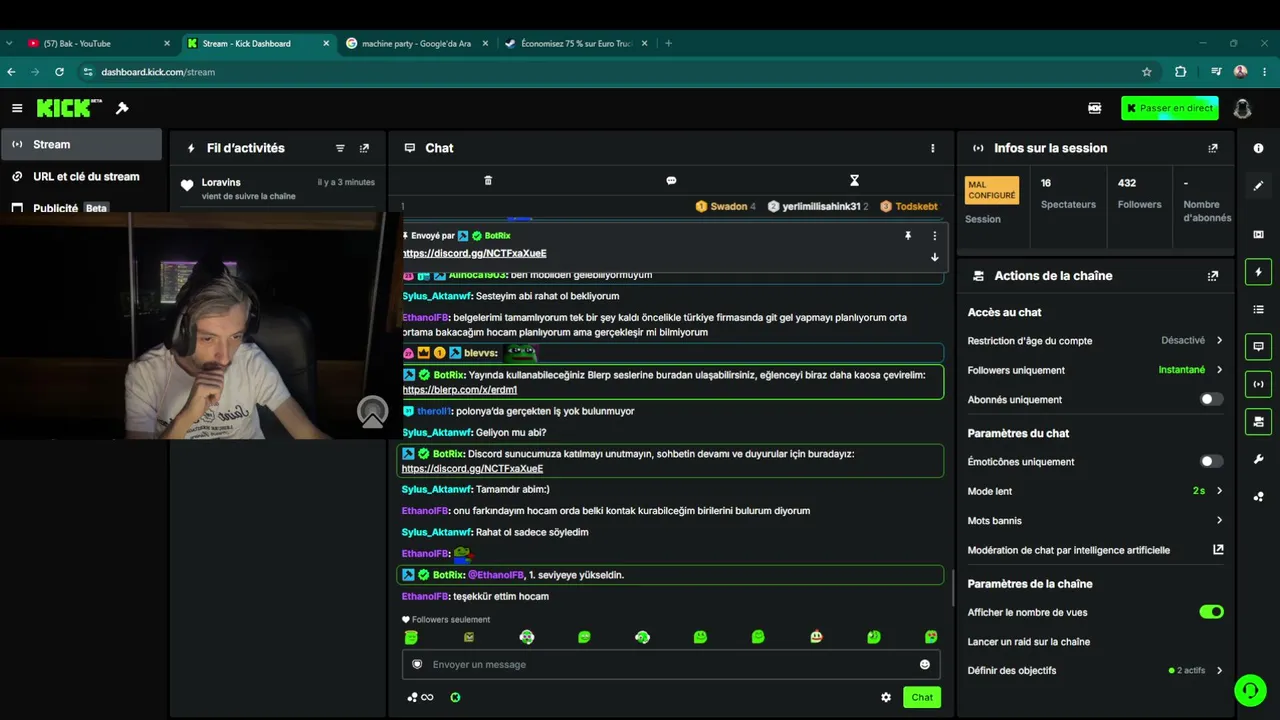Unpin the BotRix pinned message
Viewport: 1280px width, 720px height.
coord(908,236)
